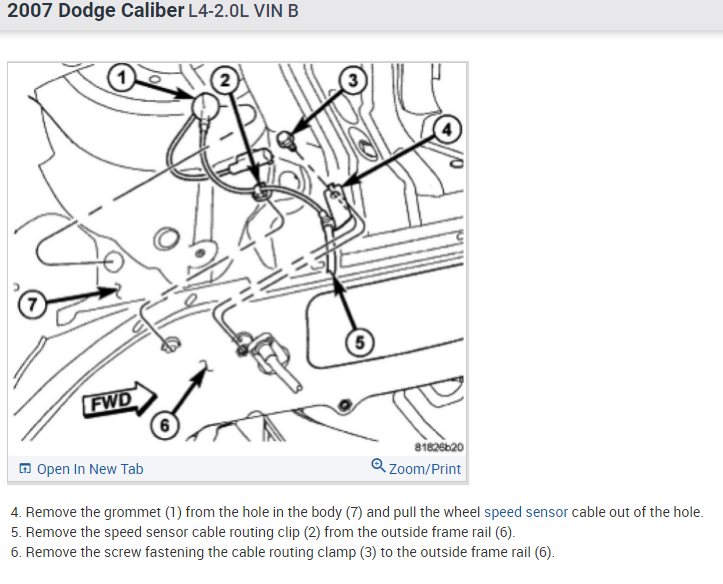Click the 2007 Dodge Caliber heading
The width and height of the screenshot is (723, 584).
click(96, 11)
